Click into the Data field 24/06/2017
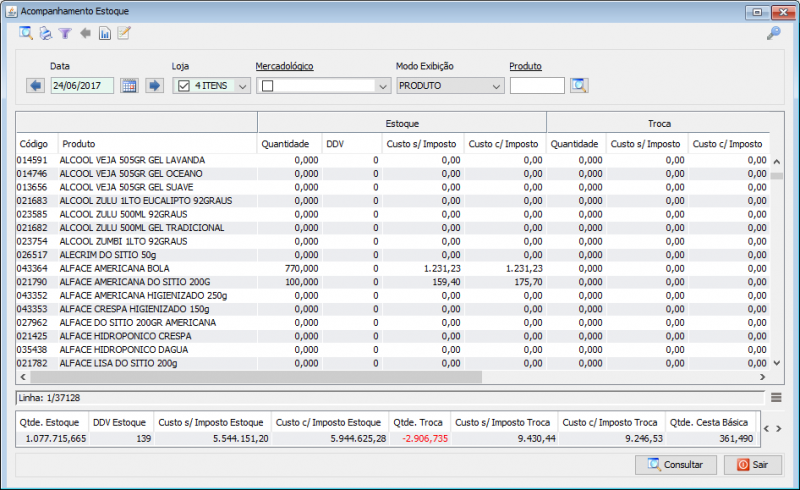The width and height of the screenshot is (800, 490). pyautogui.click(x=82, y=86)
